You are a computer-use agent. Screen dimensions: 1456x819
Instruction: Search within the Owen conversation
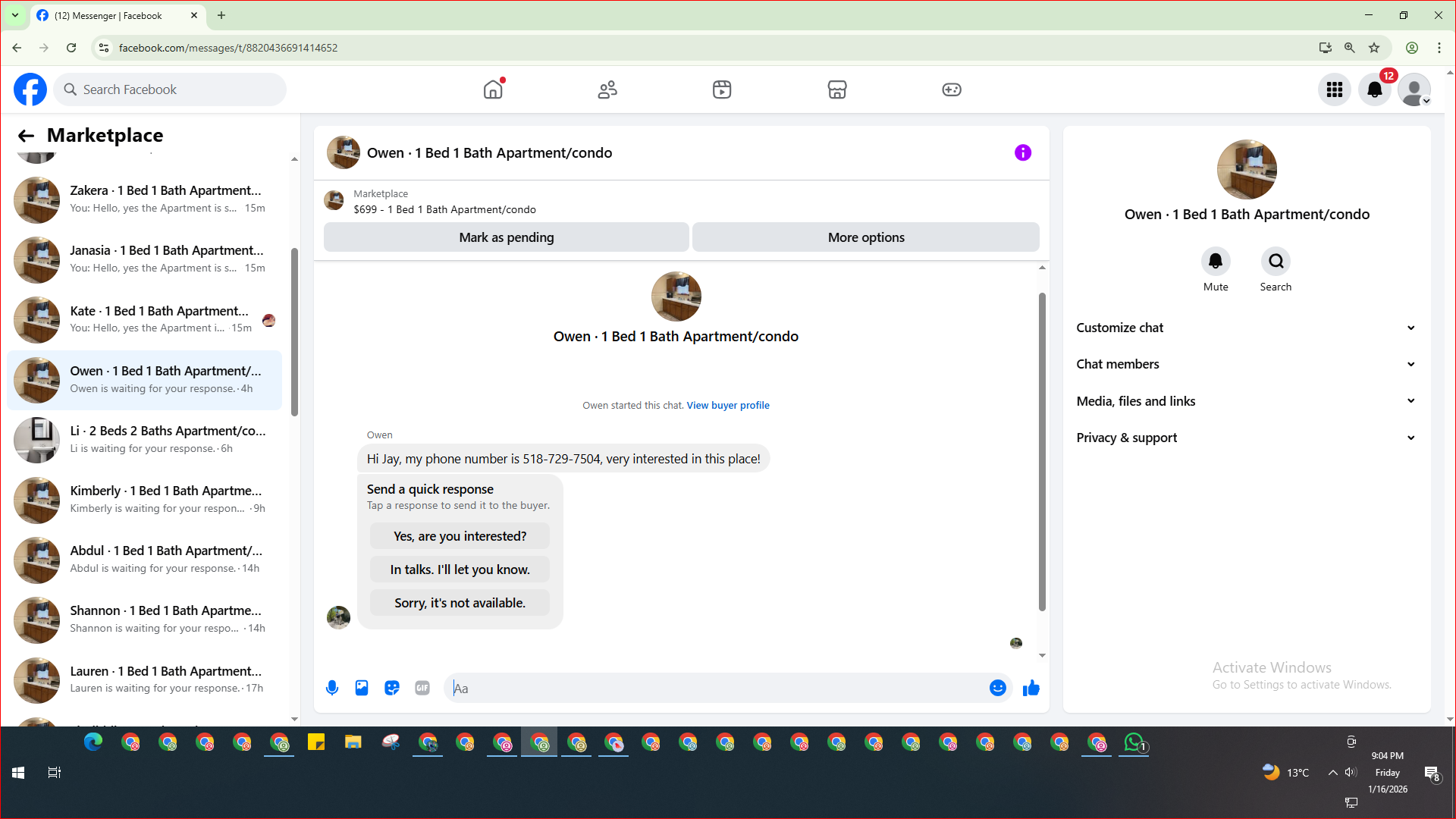pyautogui.click(x=1276, y=262)
